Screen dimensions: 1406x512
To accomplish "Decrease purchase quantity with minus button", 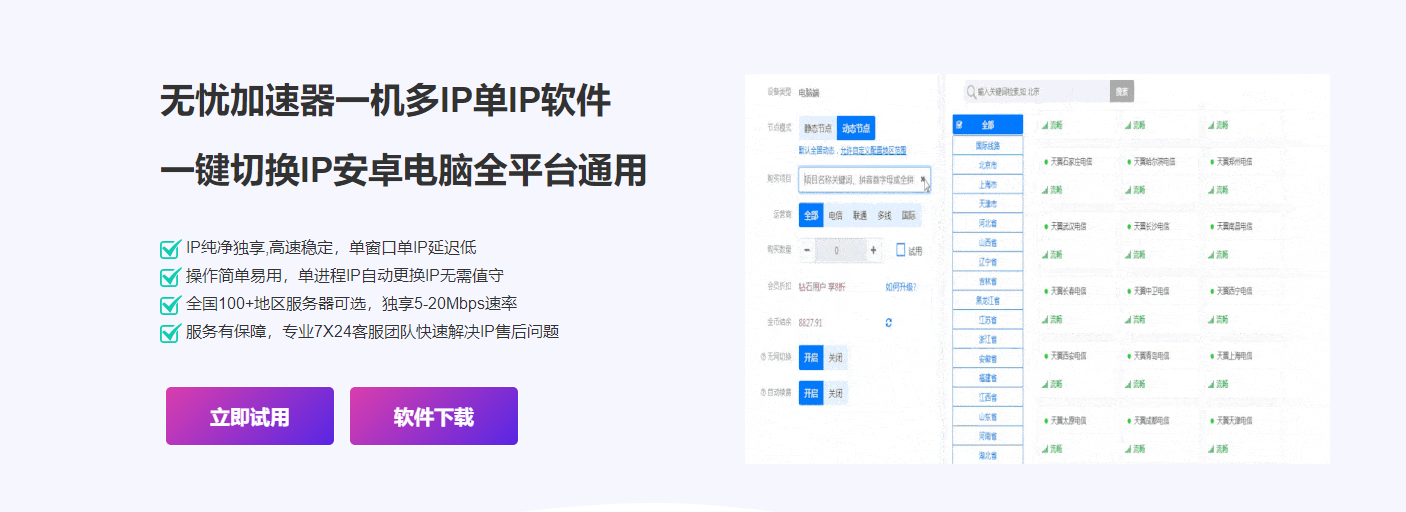I will 808,250.
